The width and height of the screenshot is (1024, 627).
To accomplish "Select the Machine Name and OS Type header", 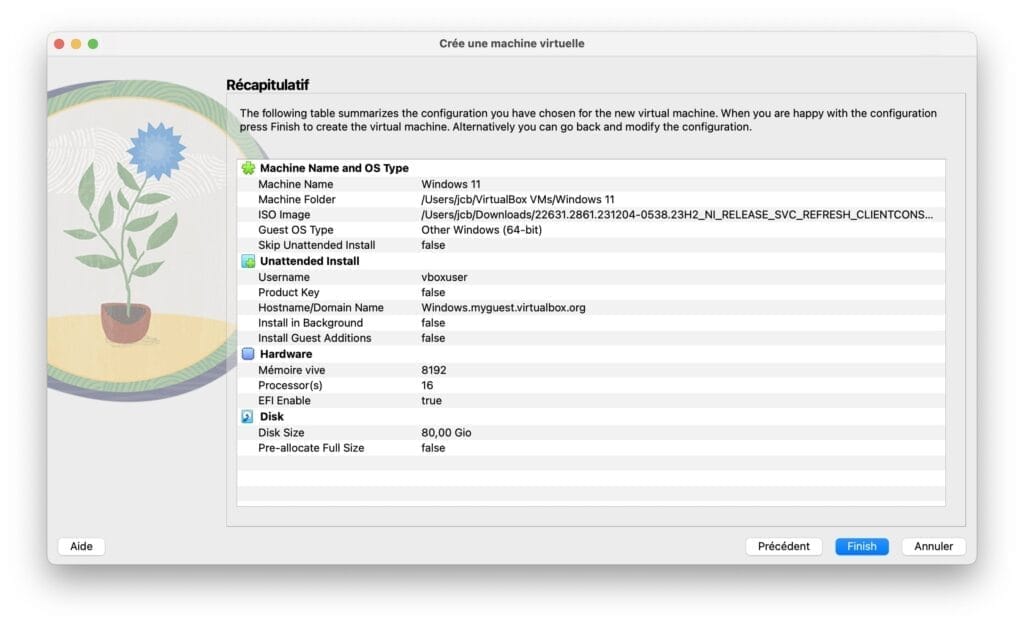I will tap(334, 168).
